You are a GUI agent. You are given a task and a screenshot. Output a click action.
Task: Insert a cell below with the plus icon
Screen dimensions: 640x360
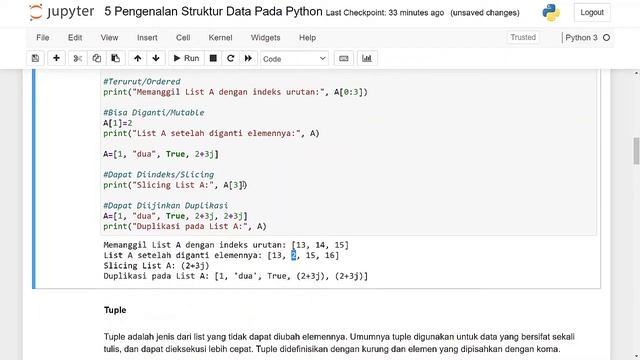coord(56,58)
